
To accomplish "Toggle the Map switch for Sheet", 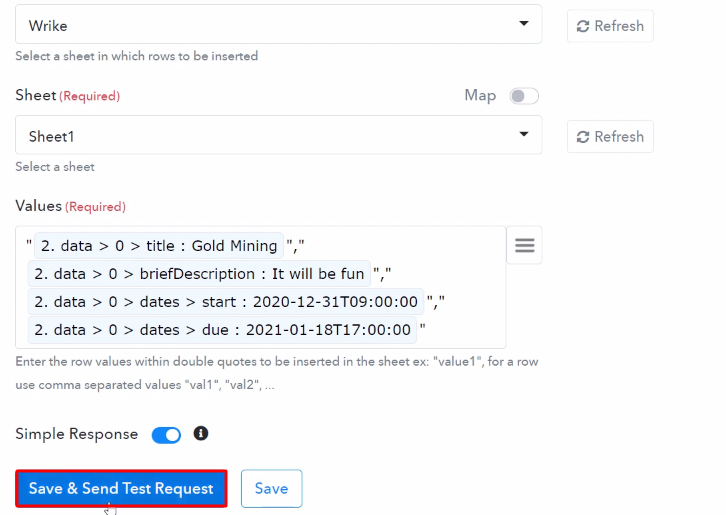I will (524, 96).
